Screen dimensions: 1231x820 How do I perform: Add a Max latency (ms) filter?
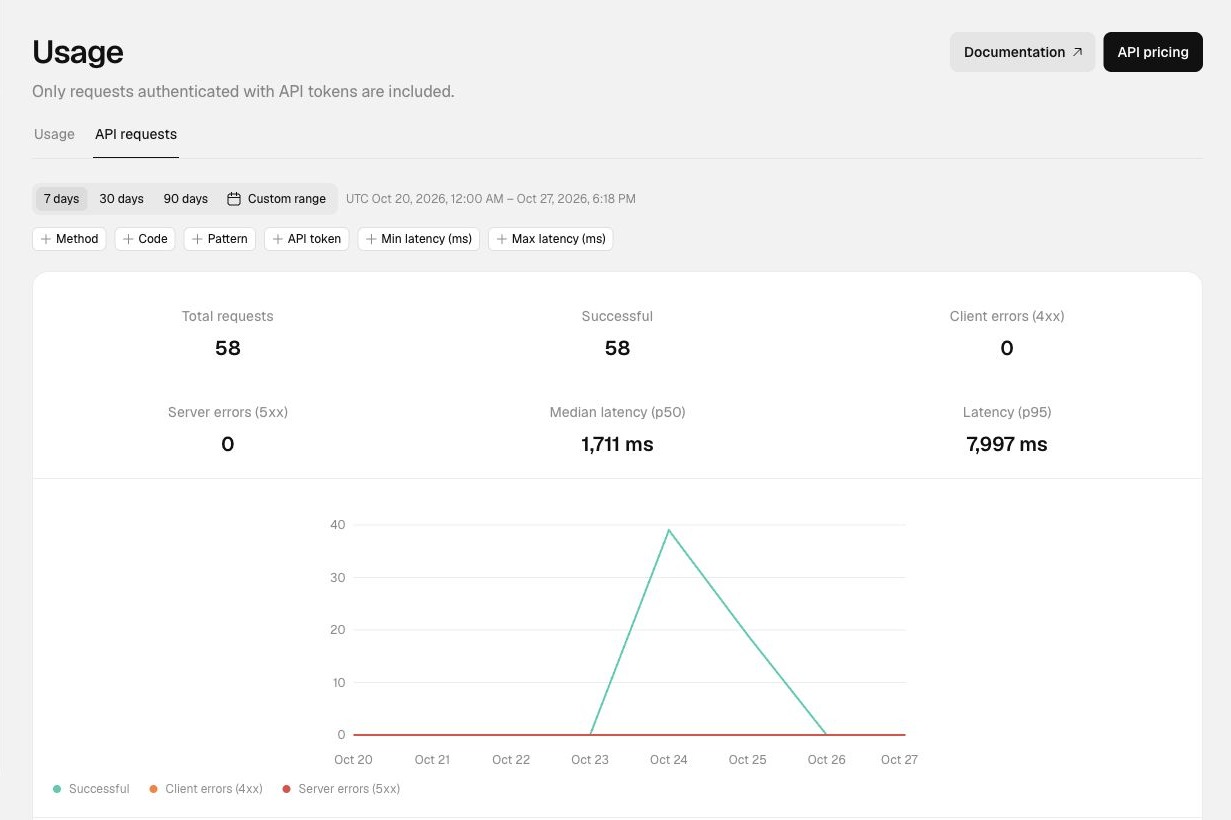551,239
